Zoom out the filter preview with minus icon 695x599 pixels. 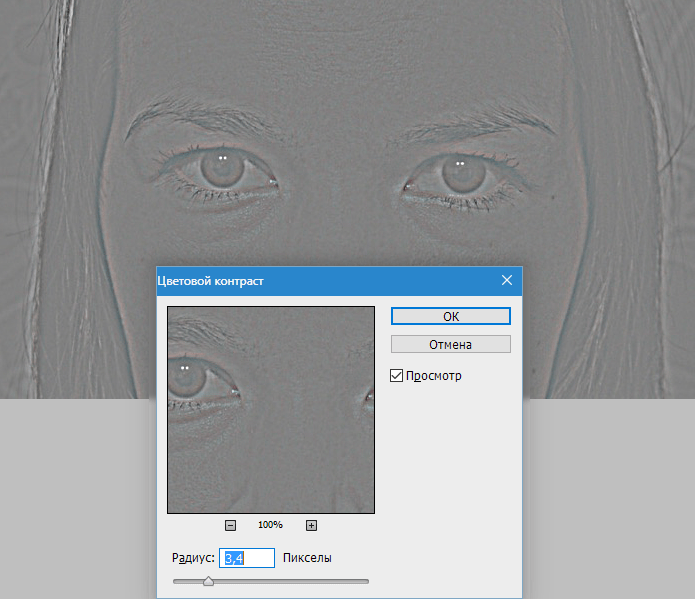pos(230,525)
